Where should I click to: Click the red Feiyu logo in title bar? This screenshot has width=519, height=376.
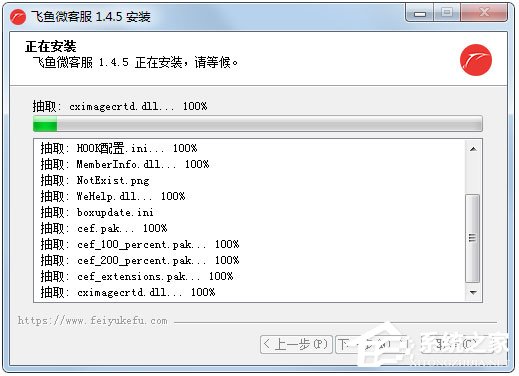[18, 16]
